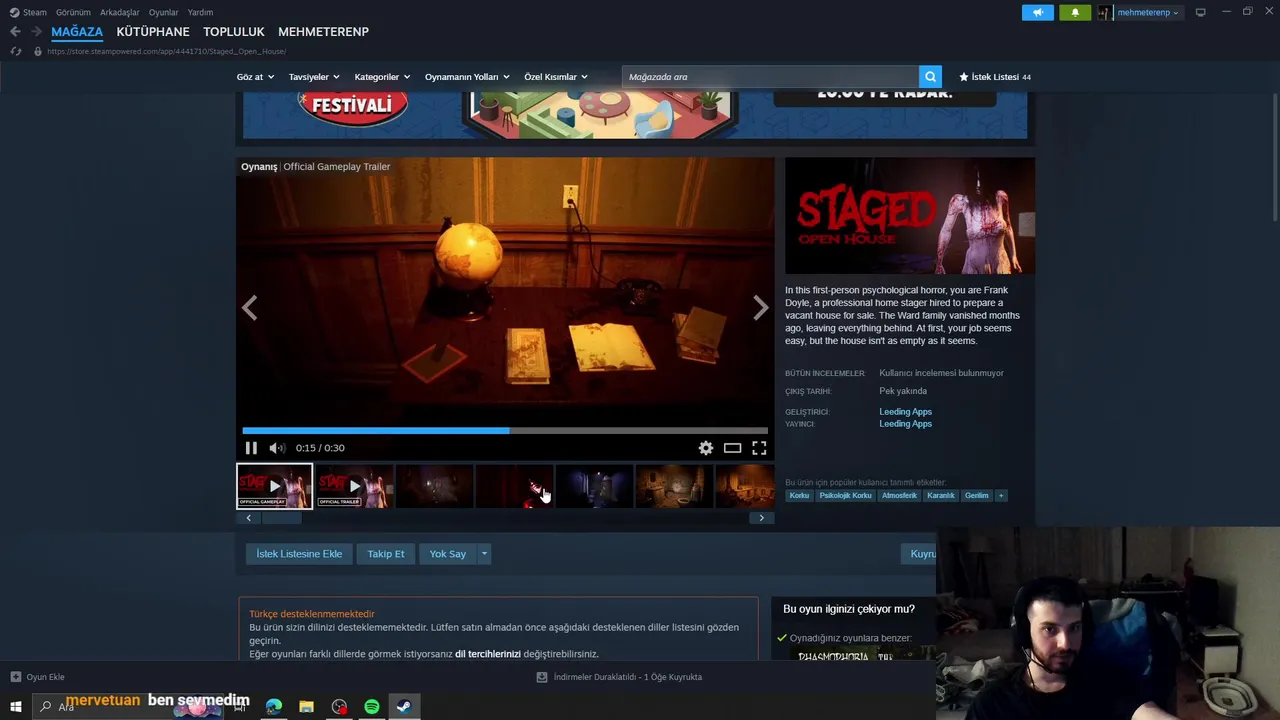The width and height of the screenshot is (1280, 720).
Task: Open İstek Listesi wishlist link
Action: 995,77
